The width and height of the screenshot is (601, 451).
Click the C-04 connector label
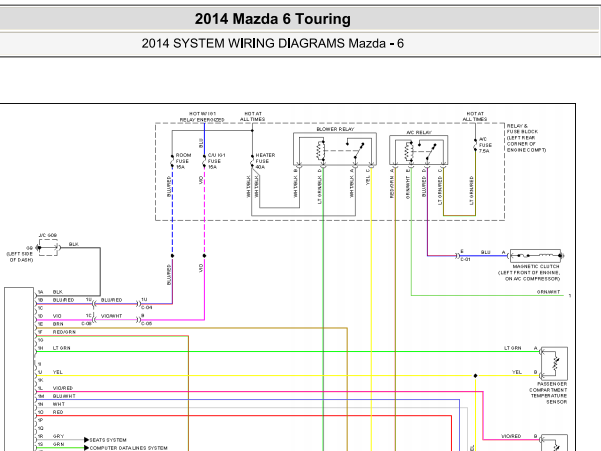click(x=146, y=308)
